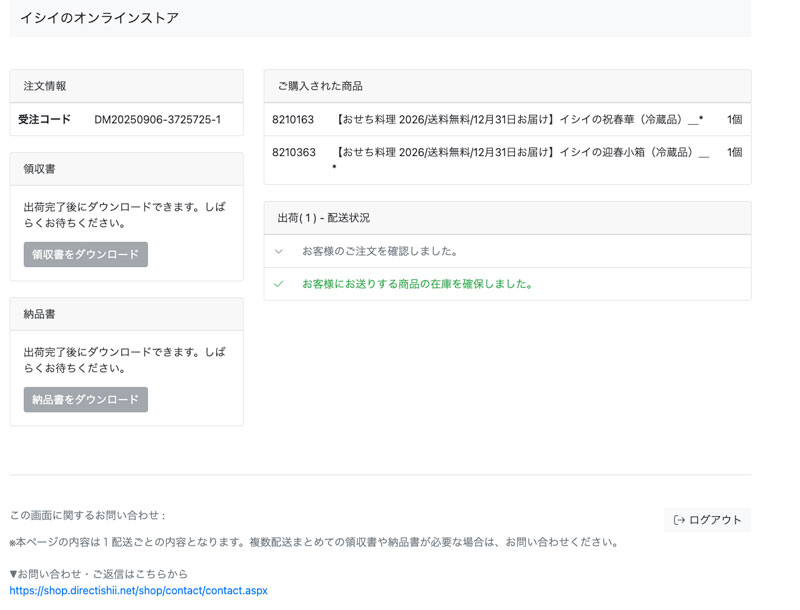
Task: Click product code 8210163
Action: [x=293, y=120]
